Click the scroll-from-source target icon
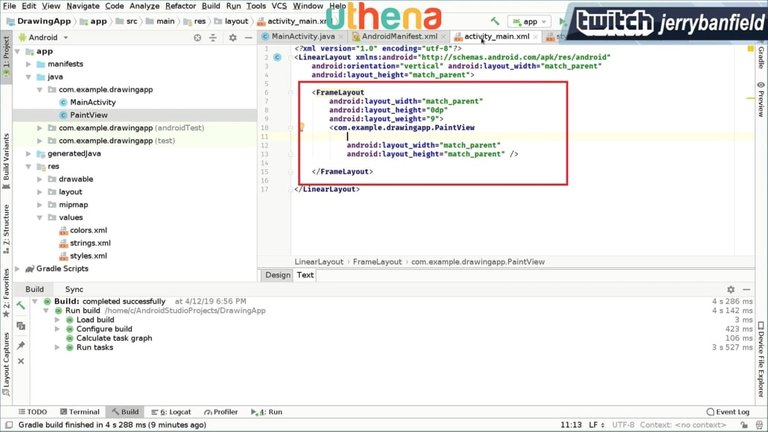This screenshot has height=432, width=768. pos(198,37)
